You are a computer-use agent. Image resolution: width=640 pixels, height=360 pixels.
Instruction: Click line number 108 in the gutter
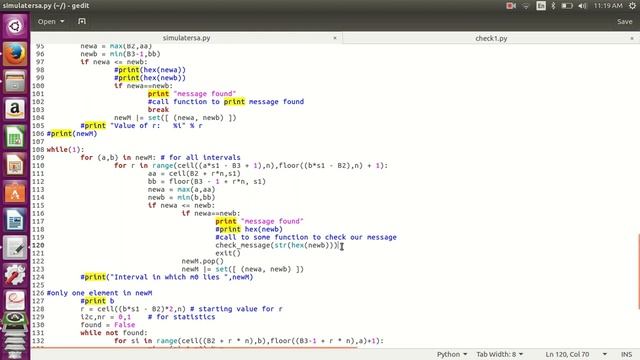click(x=38, y=149)
